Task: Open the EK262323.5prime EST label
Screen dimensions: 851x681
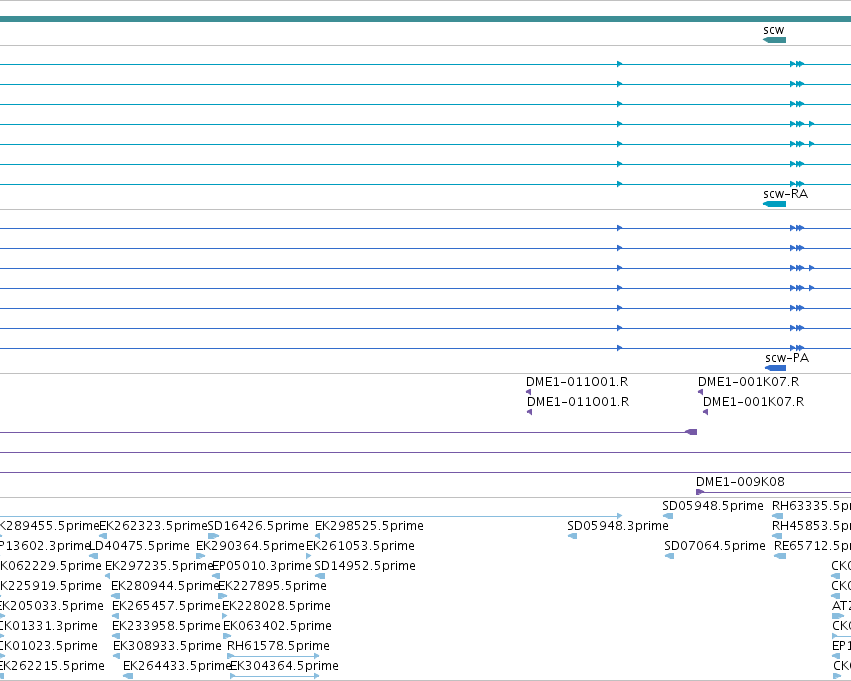Action: [x=154, y=526]
